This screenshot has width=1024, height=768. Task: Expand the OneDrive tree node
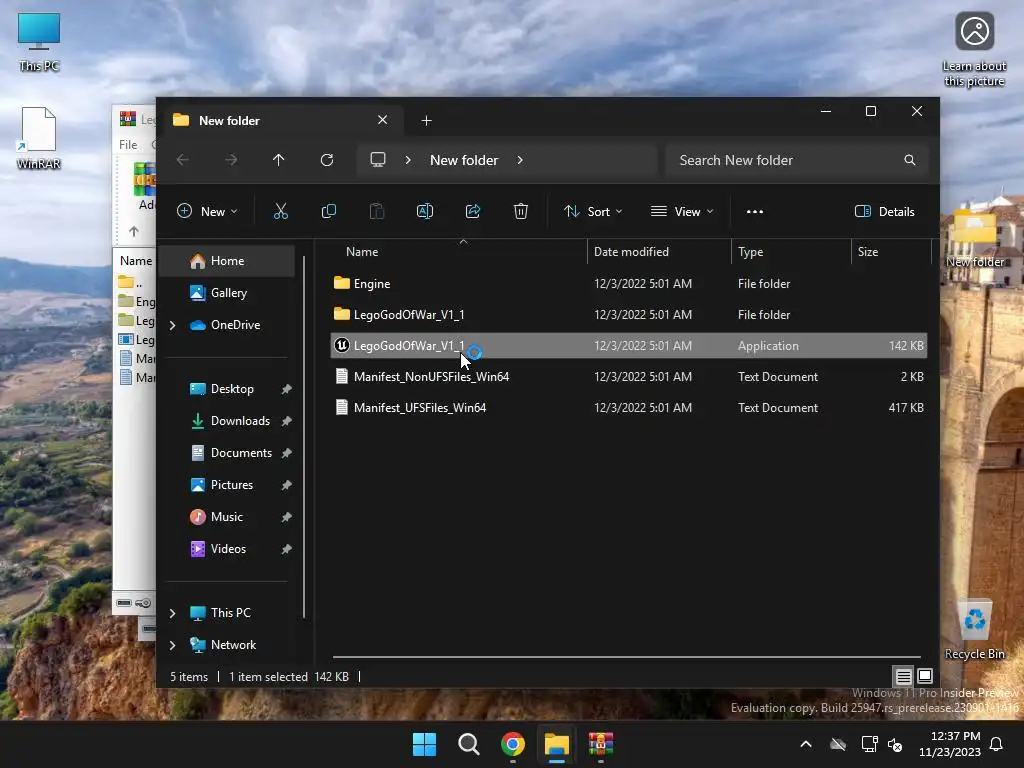pyautogui.click(x=172, y=325)
